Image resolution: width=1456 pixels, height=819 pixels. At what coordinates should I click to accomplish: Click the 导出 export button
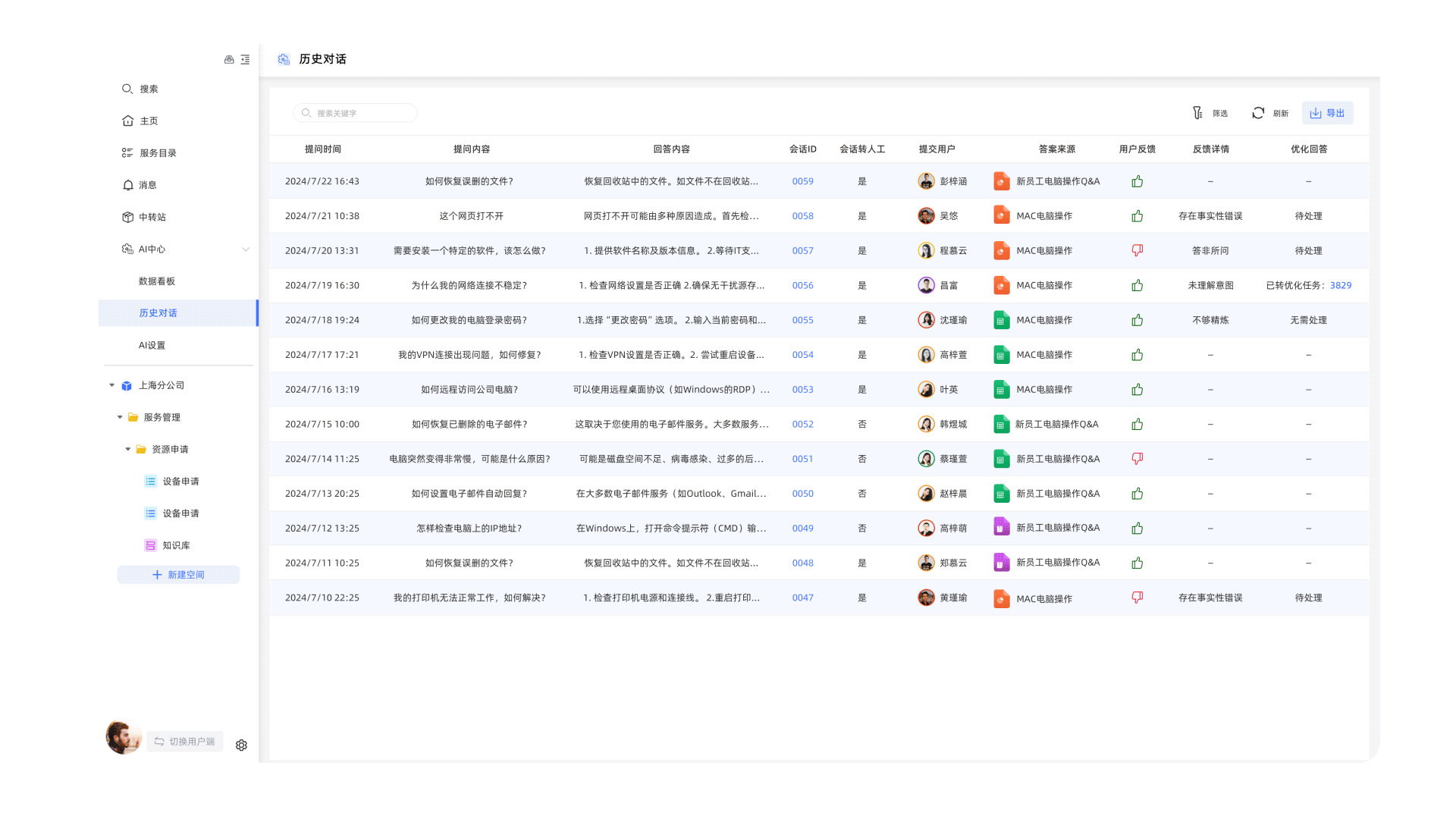click(x=1327, y=113)
